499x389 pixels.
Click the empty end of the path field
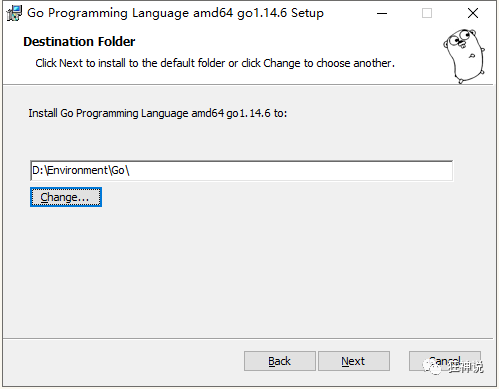pyautogui.click(x=290, y=171)
